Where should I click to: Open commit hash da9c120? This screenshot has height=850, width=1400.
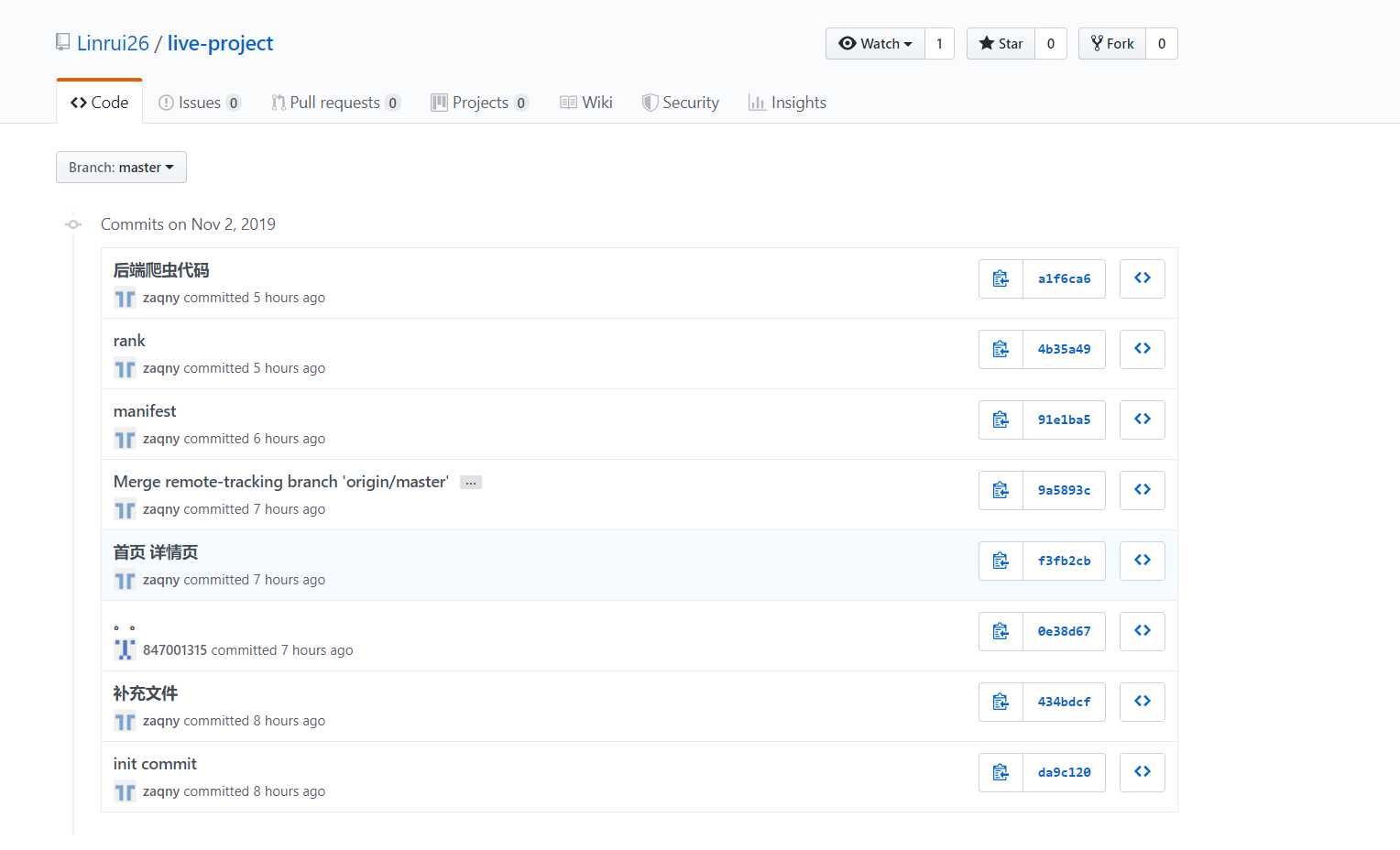pos(1064,772)
